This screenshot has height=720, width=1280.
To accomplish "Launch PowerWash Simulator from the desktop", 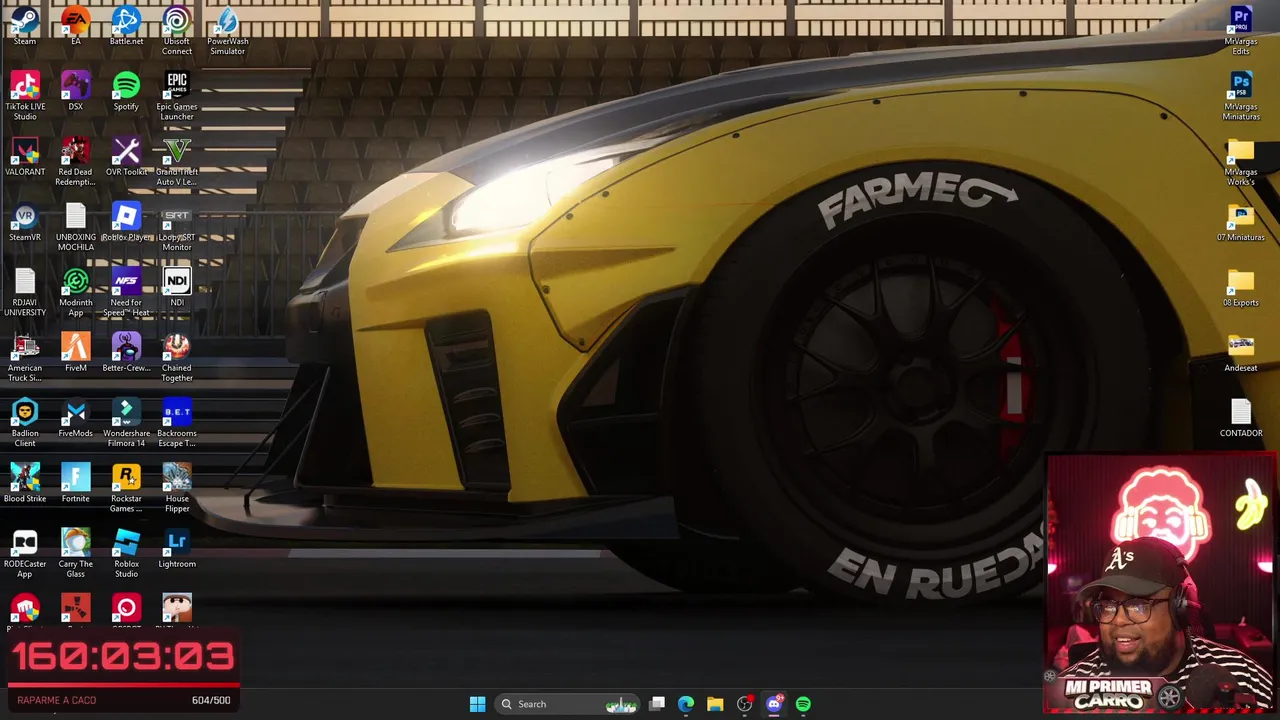I will point(228,30).
